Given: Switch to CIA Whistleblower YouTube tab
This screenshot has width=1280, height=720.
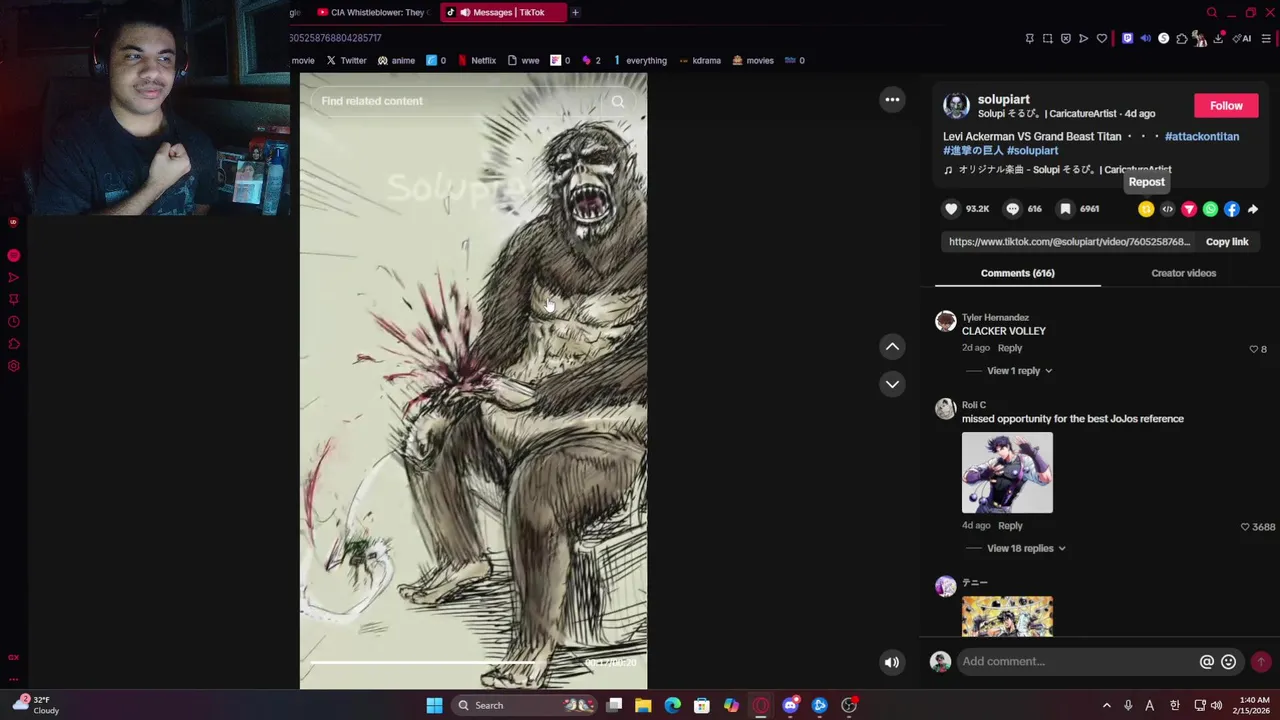Looking at the screenshot, I should [374, 13].
